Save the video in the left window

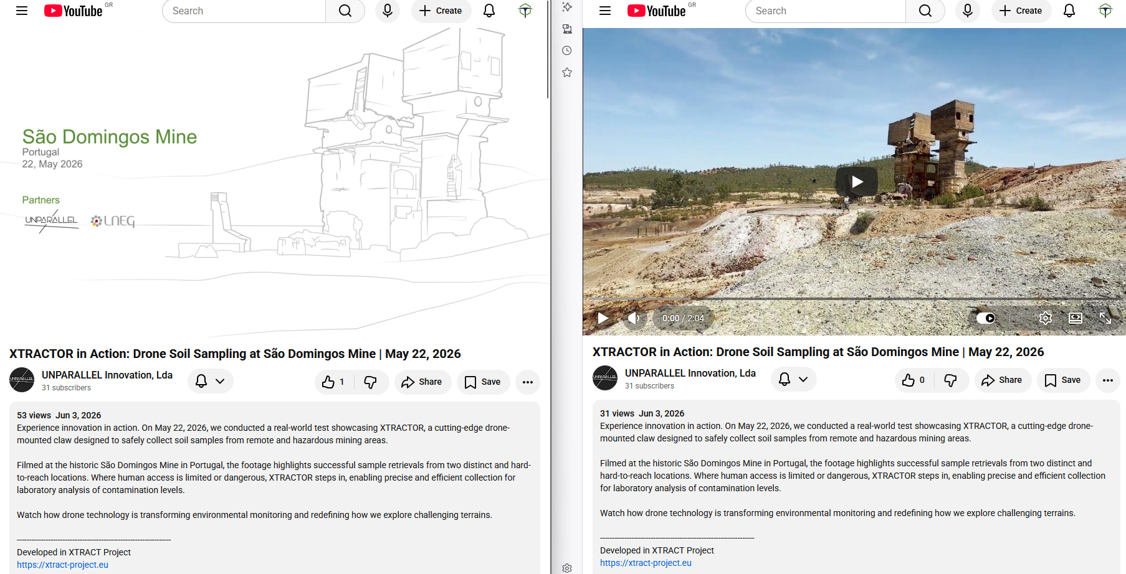[483, 382]
